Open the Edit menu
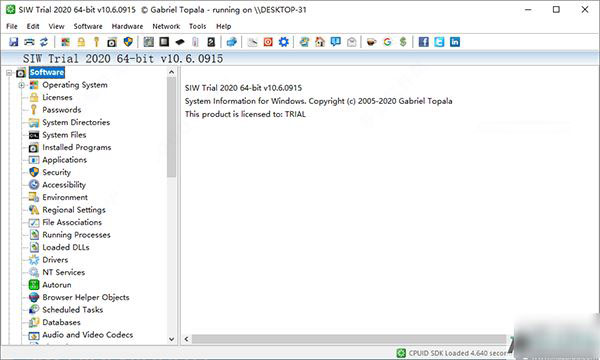 coord(33,26)
